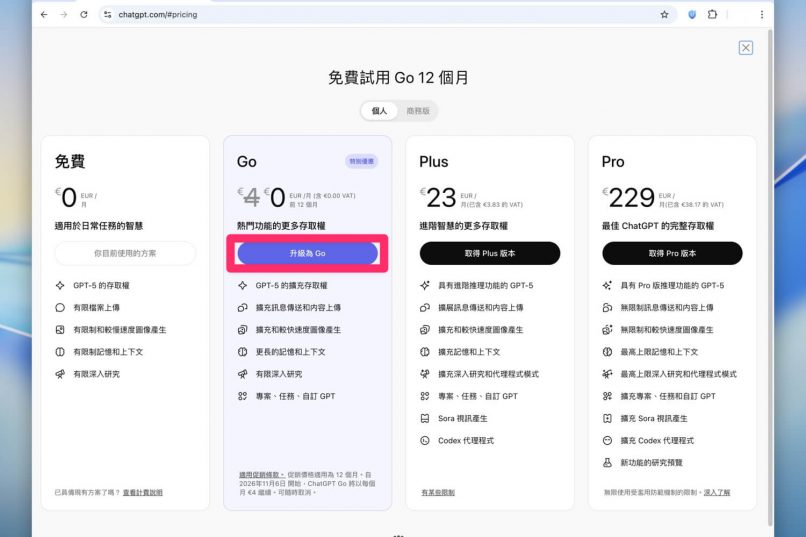Click the blue shield extension icon
Screen dimensions: 806x537
[x=691, y=15]
